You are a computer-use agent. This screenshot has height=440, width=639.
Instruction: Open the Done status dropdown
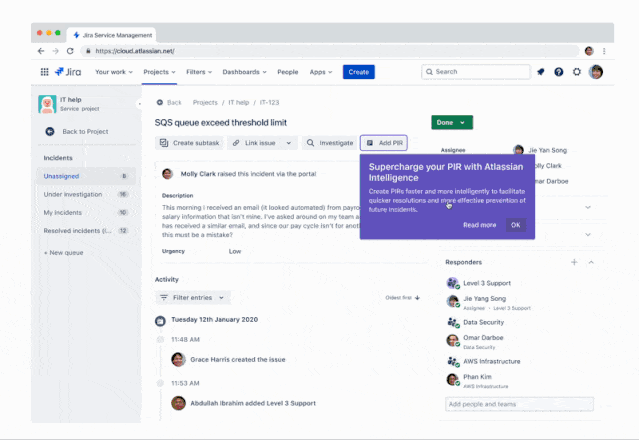[452, 122]
